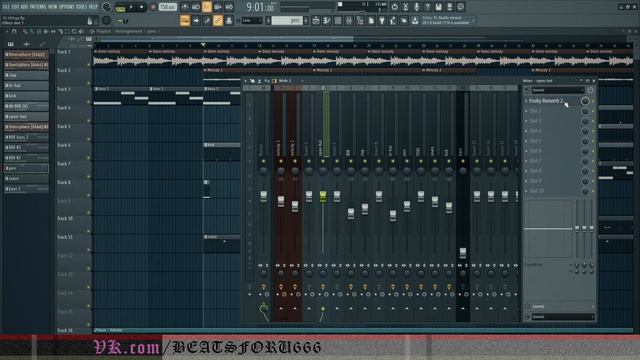
Task: Click the playlist timeline playhead marker
Action: [203, 44]
